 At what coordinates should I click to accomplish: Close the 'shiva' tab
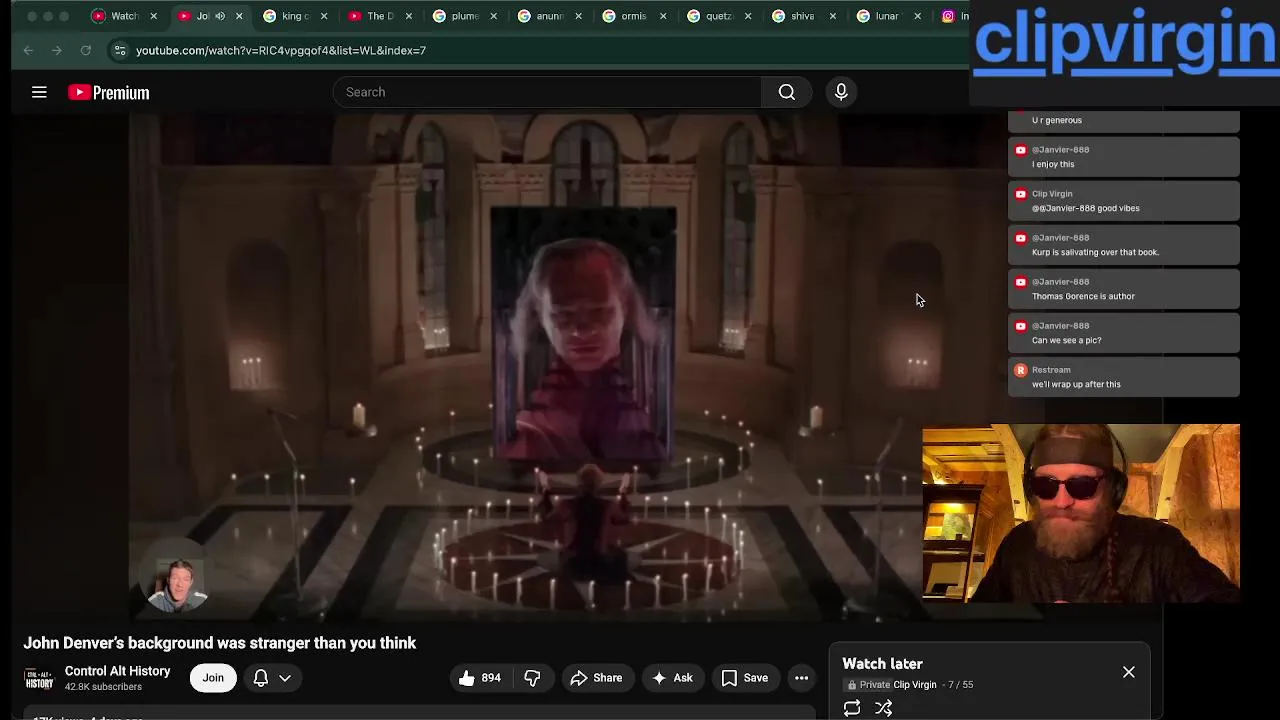click(x=832, y=16)
